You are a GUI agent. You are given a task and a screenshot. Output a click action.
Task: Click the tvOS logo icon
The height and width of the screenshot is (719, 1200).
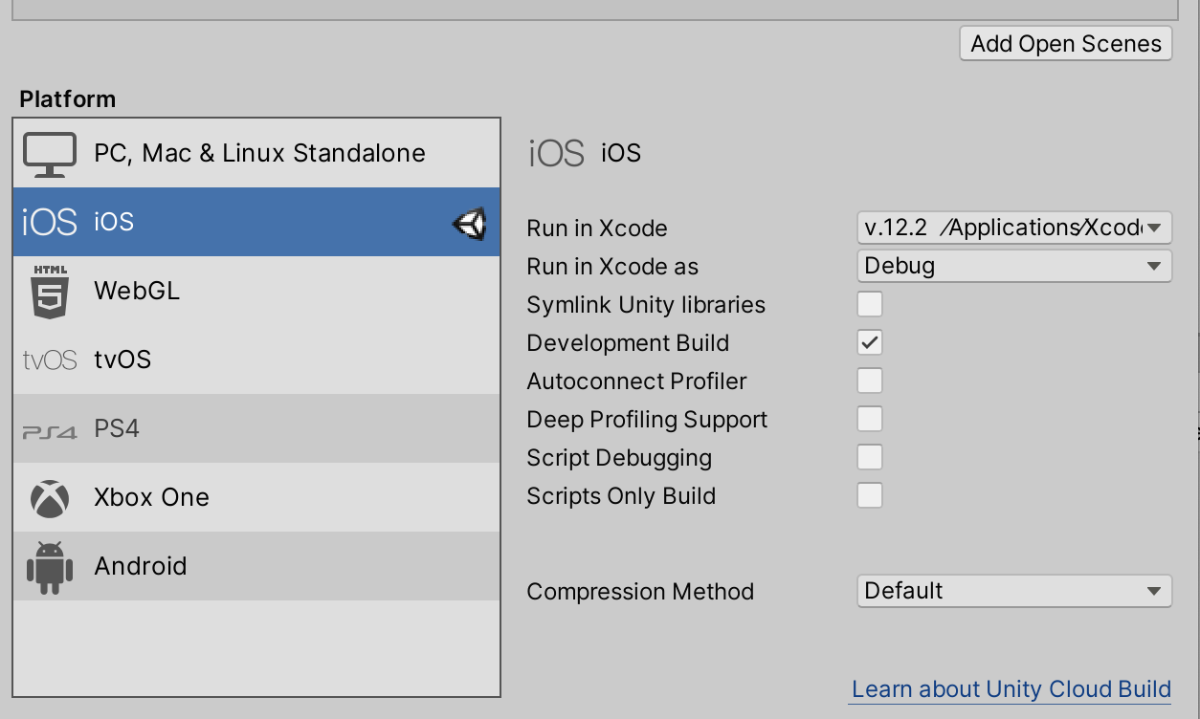[x=50, y=360]
